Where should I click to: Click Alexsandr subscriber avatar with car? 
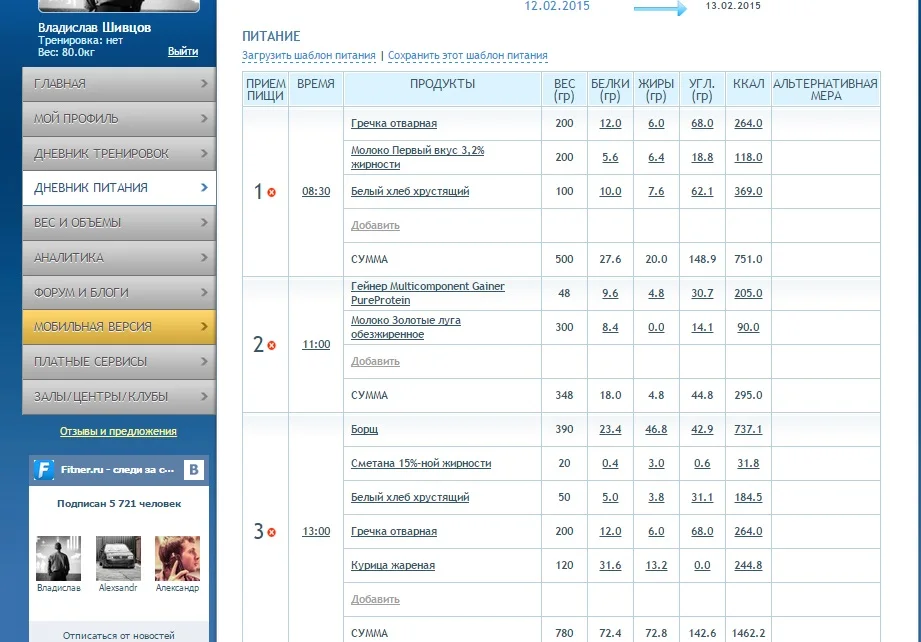(x=118, y=558)
